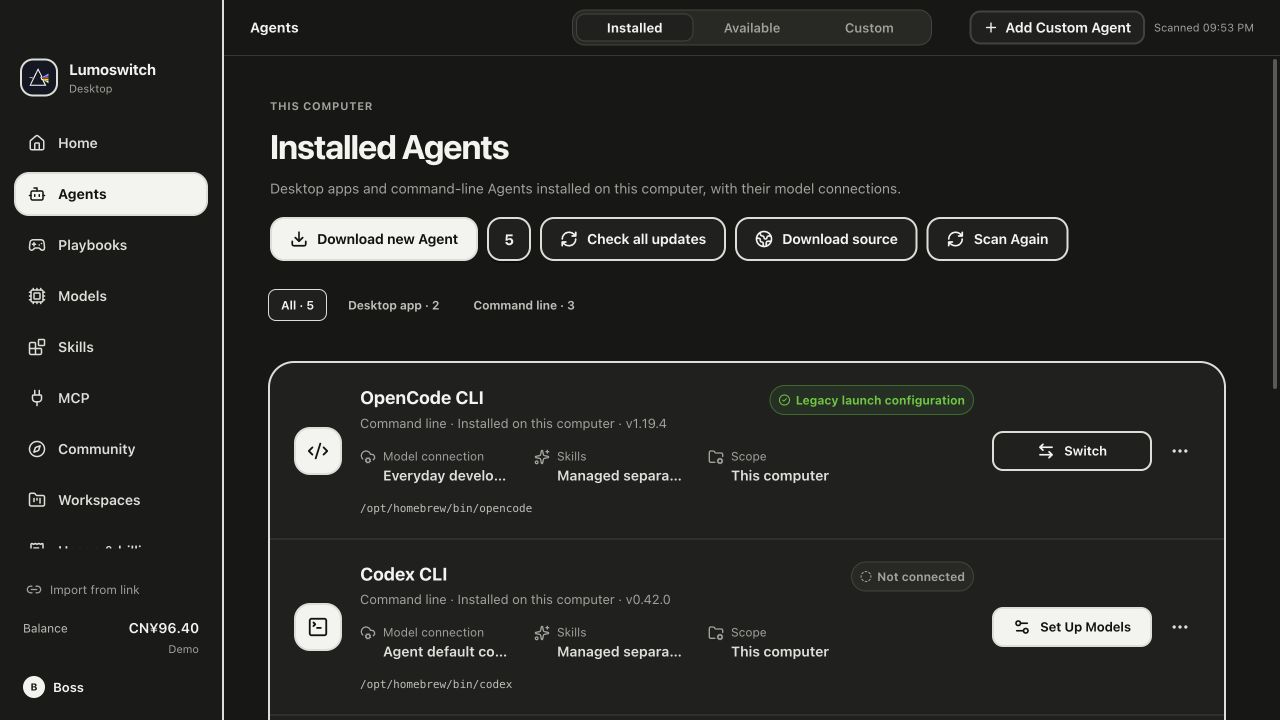The width and height of the screenshot is (1280, 720).
Task: Open Workspaces in the sidebar
Action: [x=111, y=500]
